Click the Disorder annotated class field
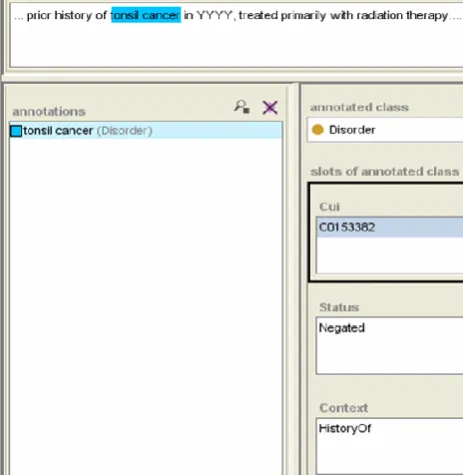Image resolution: width=463 pixels, height=475 pixels. point(385,130)
